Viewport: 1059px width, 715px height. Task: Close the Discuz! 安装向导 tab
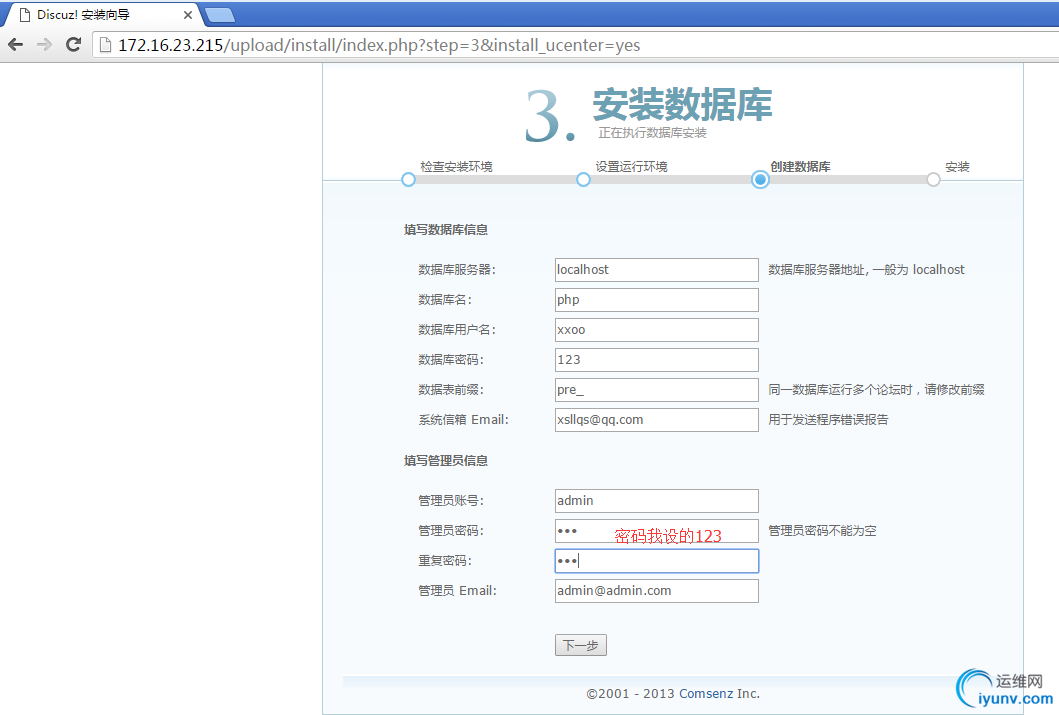[188, 15]
